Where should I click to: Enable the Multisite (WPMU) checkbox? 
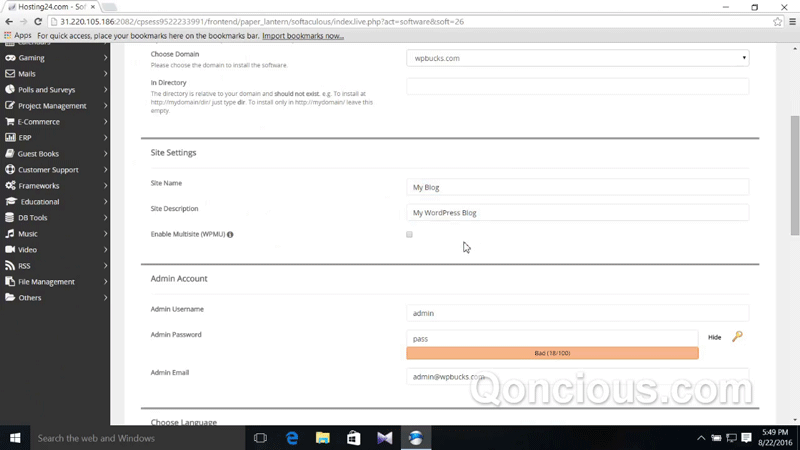coord(410,235)
